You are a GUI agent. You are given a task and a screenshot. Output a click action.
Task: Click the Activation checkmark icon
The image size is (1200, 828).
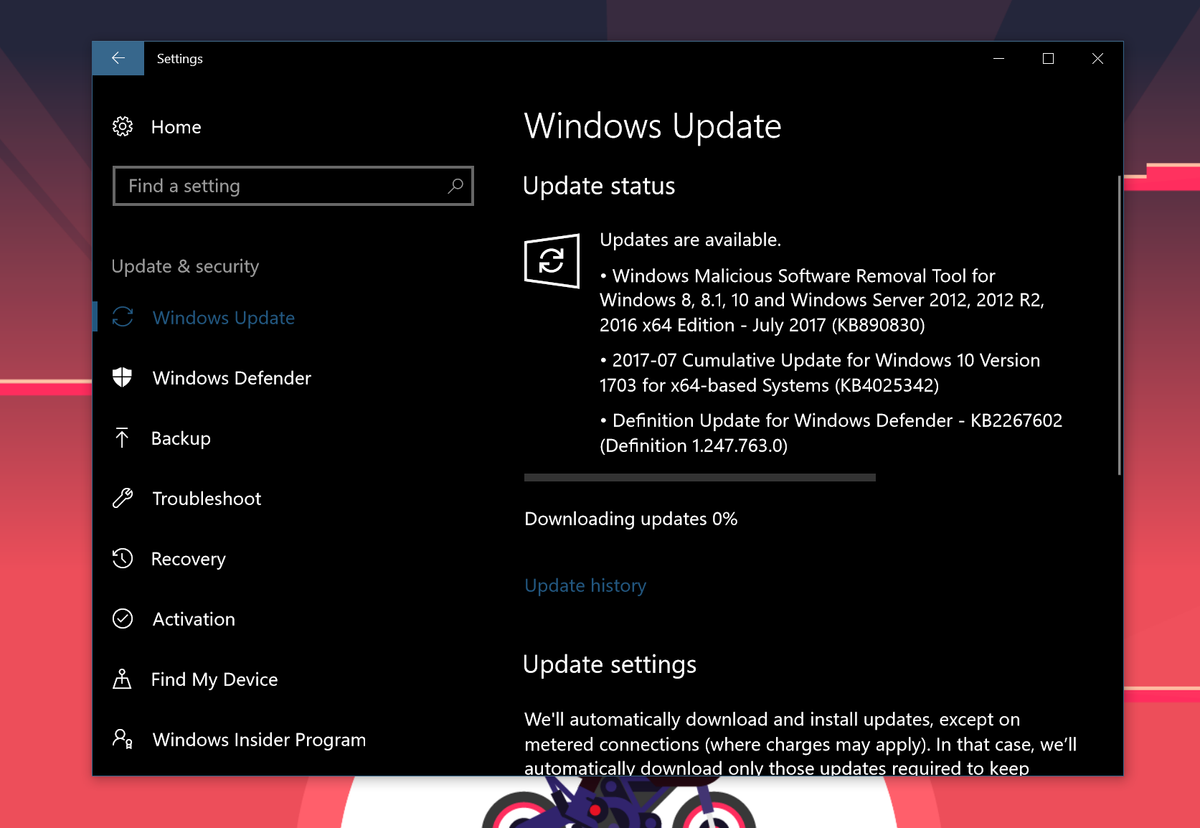coord(121,618)
